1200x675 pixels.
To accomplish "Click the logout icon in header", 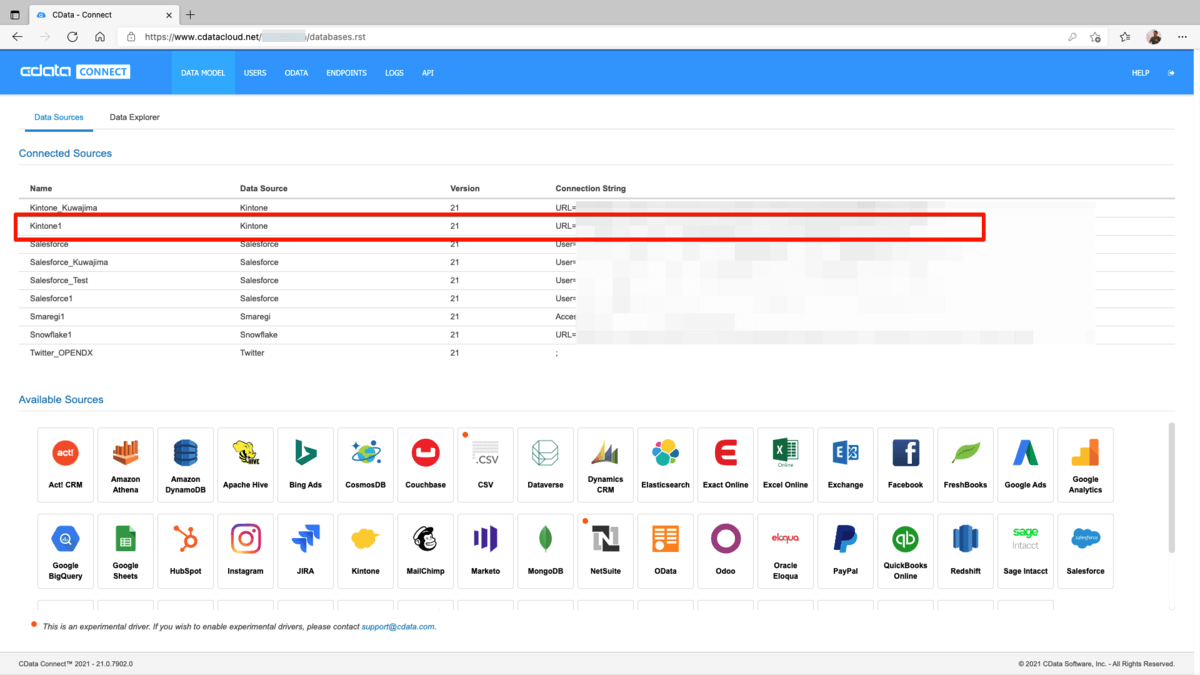I will click(x=1171, y=73).
